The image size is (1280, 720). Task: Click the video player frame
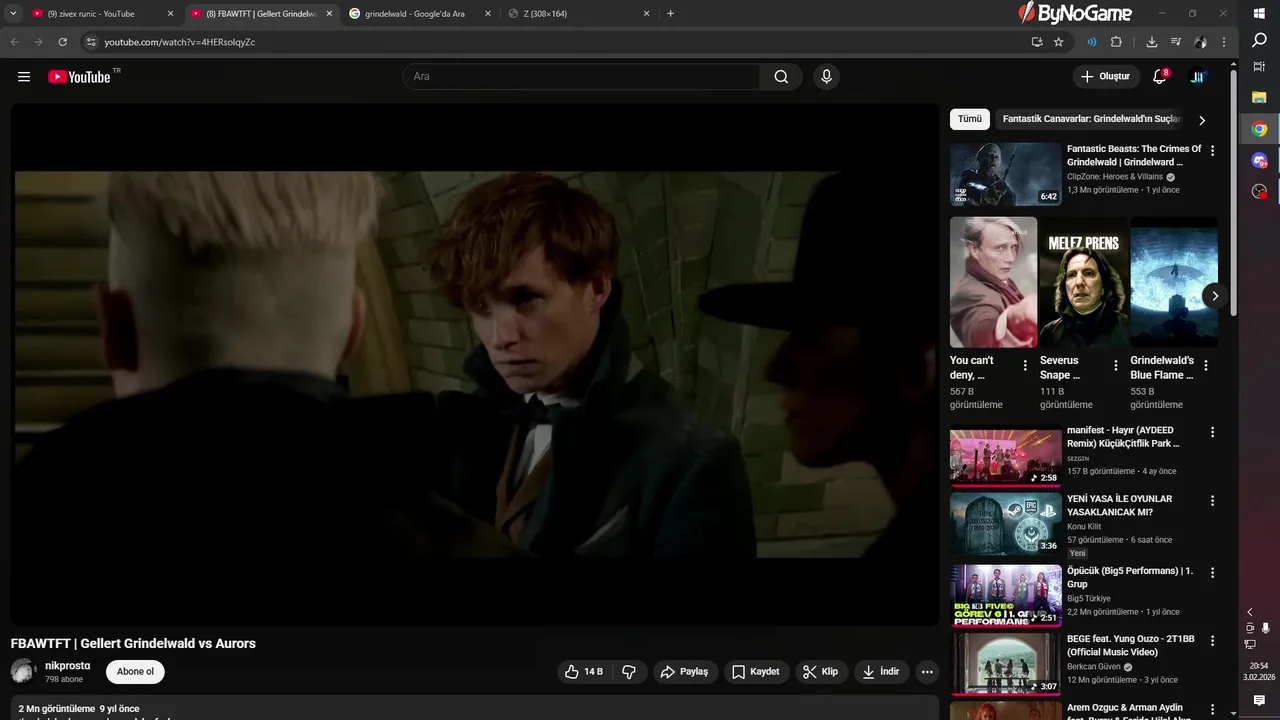pyautogui.click(x=475, y=365)
